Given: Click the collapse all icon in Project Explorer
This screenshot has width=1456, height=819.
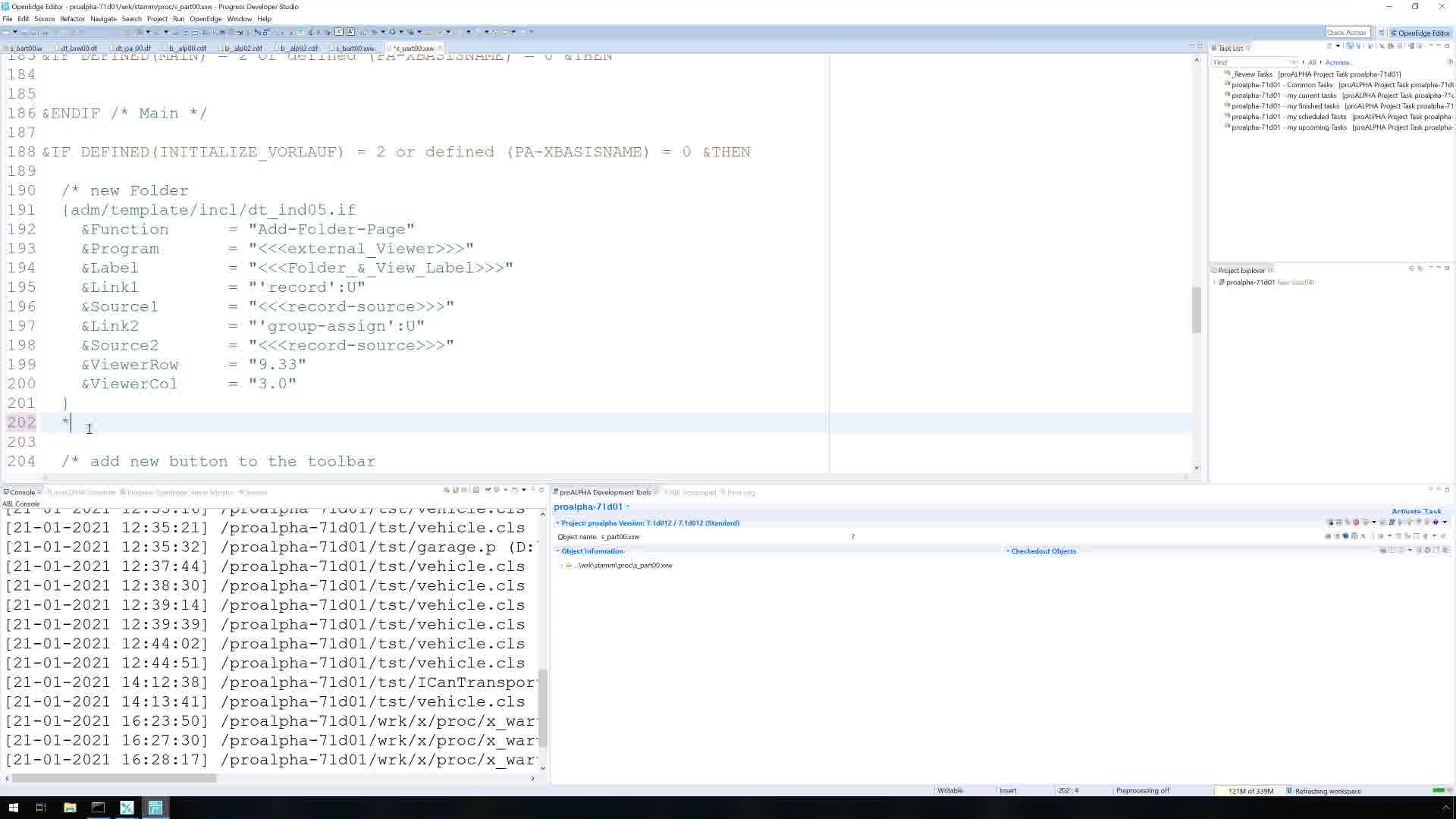Looking at the screenshot, I should [1411, 268].
